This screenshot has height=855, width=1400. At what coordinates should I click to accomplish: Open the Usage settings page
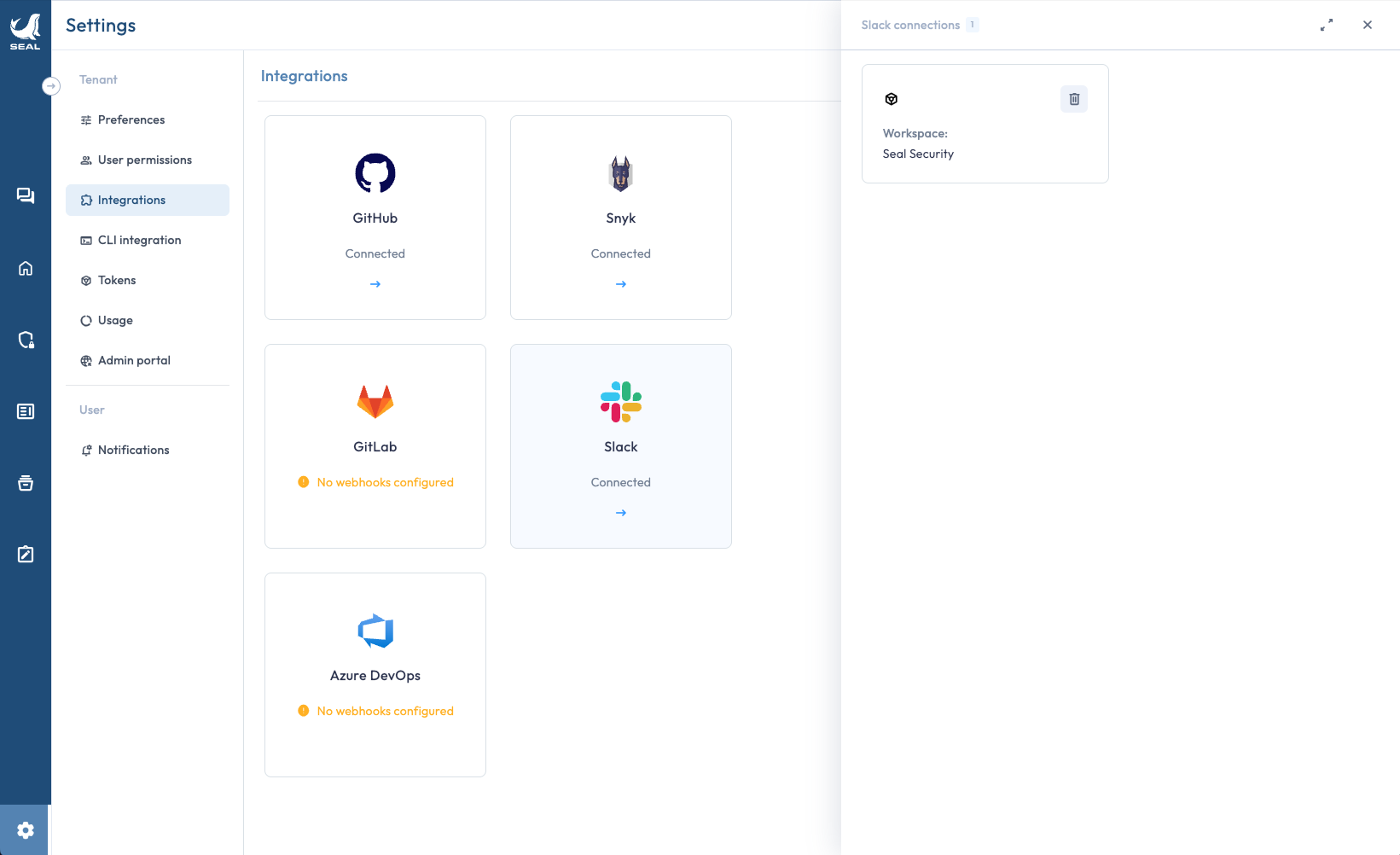tap(148, 320)
